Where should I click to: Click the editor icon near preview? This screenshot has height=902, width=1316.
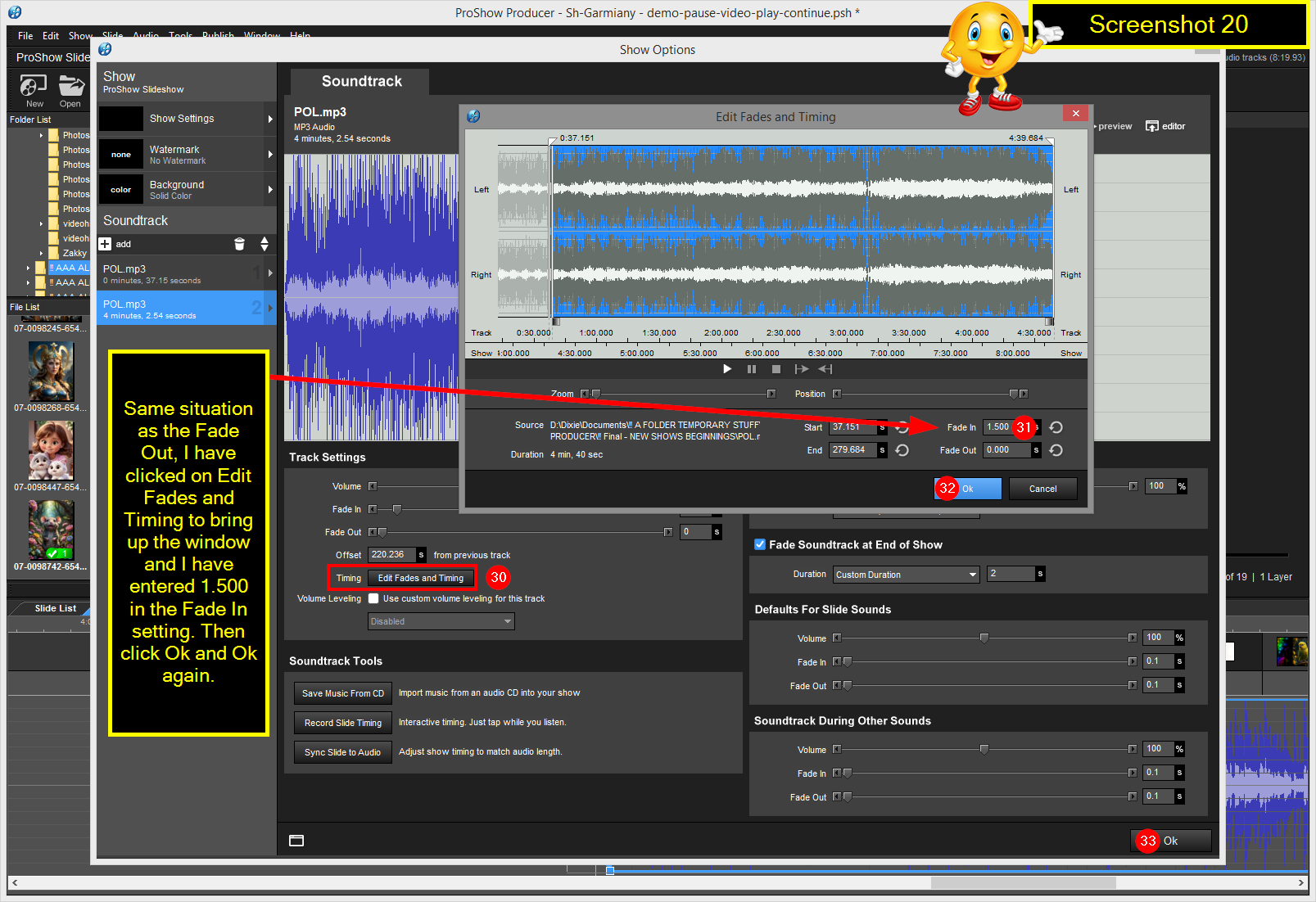[x=1151, y=126]
